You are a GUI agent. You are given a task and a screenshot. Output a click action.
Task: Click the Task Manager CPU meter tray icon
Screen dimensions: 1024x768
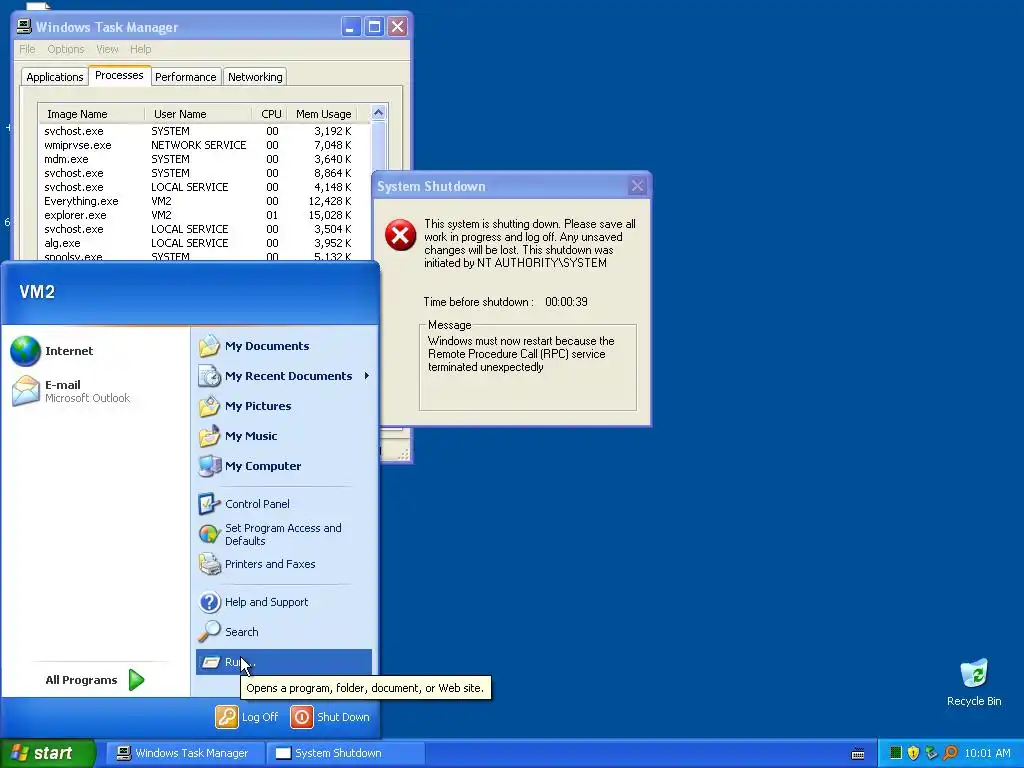896,753
